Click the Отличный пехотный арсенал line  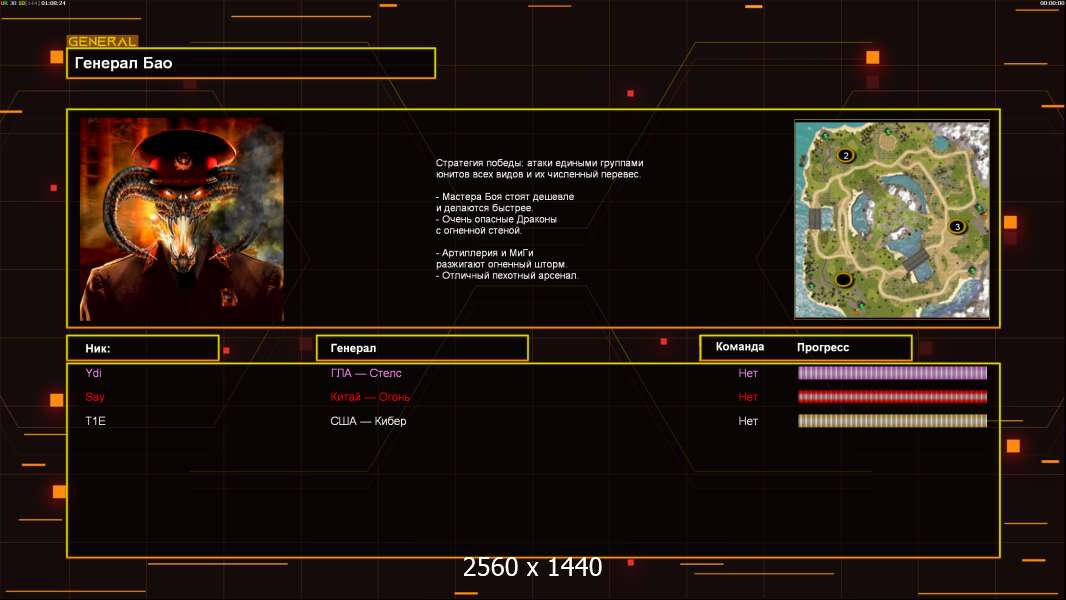(507, 276)
